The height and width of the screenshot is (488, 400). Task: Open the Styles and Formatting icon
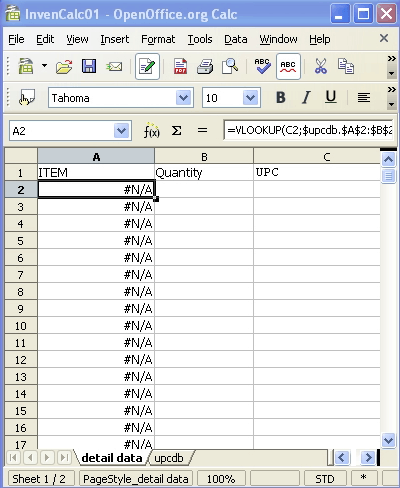[27, 98]
